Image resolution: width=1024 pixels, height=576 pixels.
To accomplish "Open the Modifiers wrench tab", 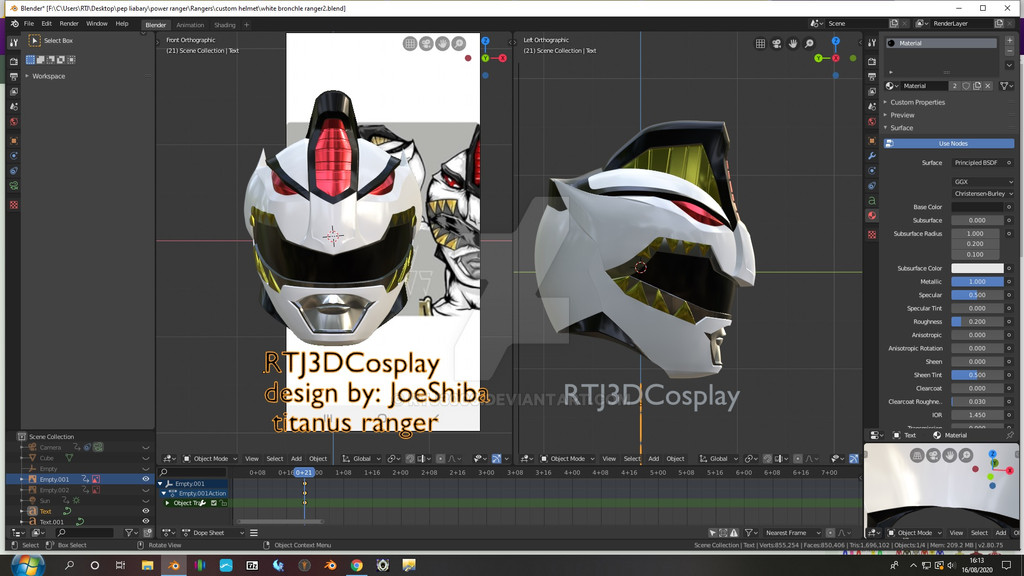I will click(872, 155).
